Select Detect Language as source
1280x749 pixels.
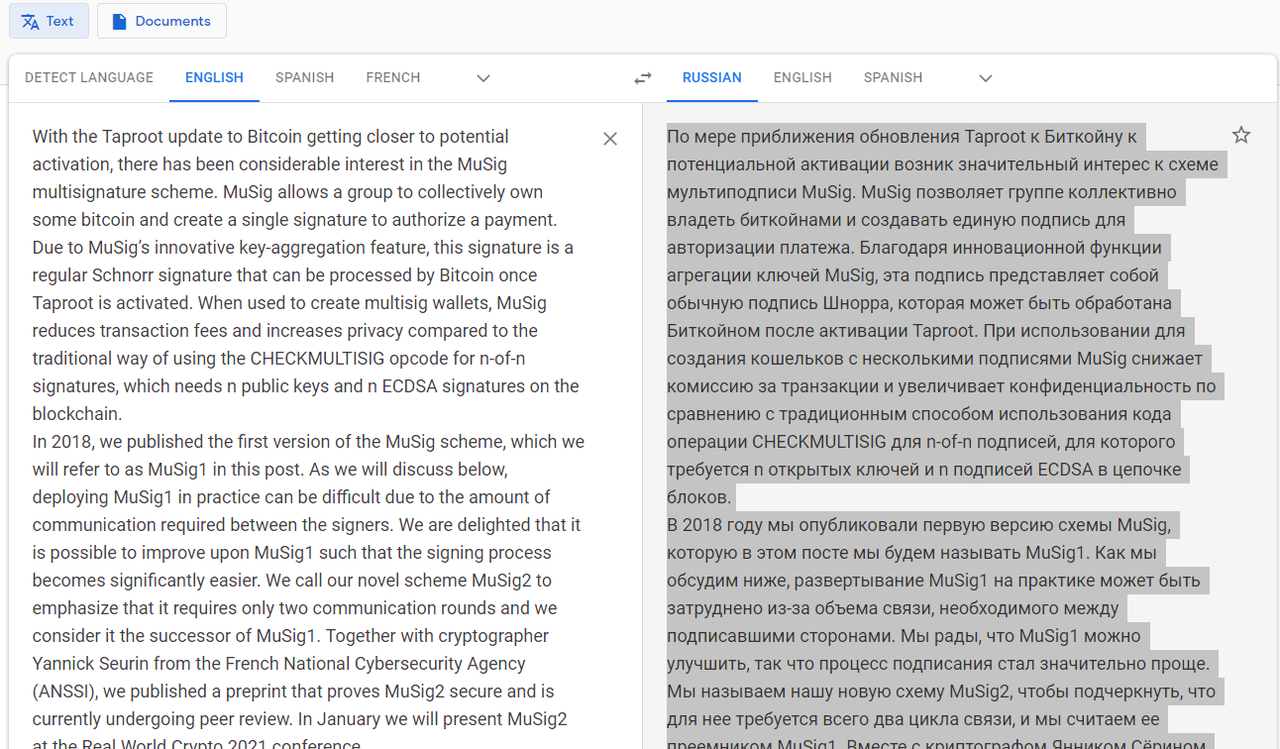coord(89,77)
